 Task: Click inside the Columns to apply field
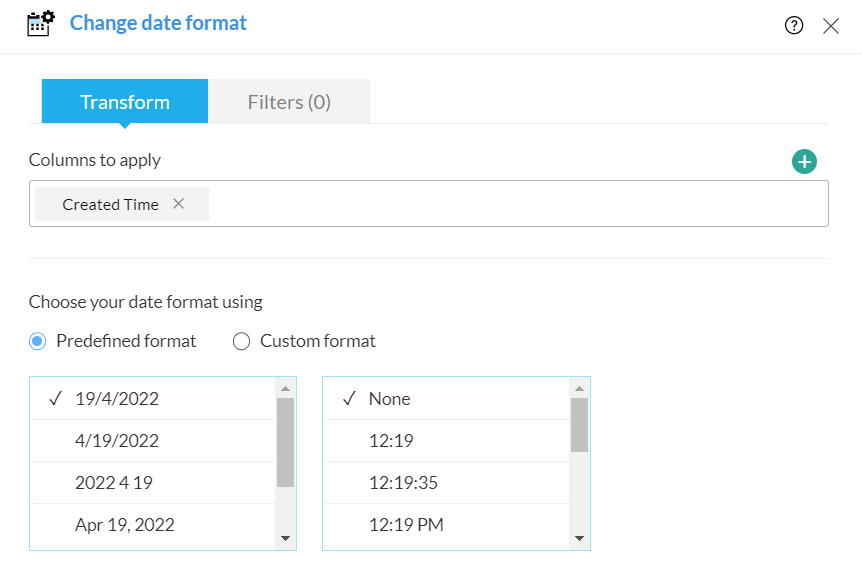coord(500,204)
